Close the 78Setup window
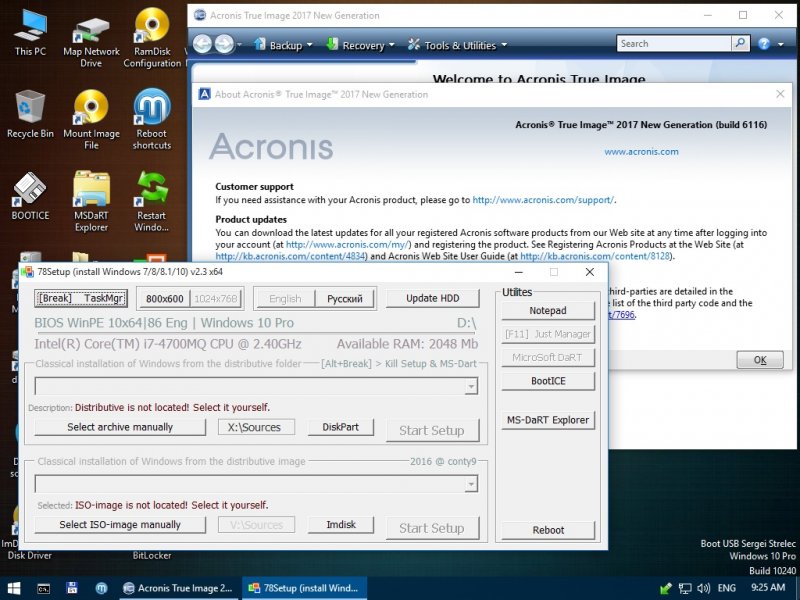Screen dimensions: 800x600 [589, 272]
